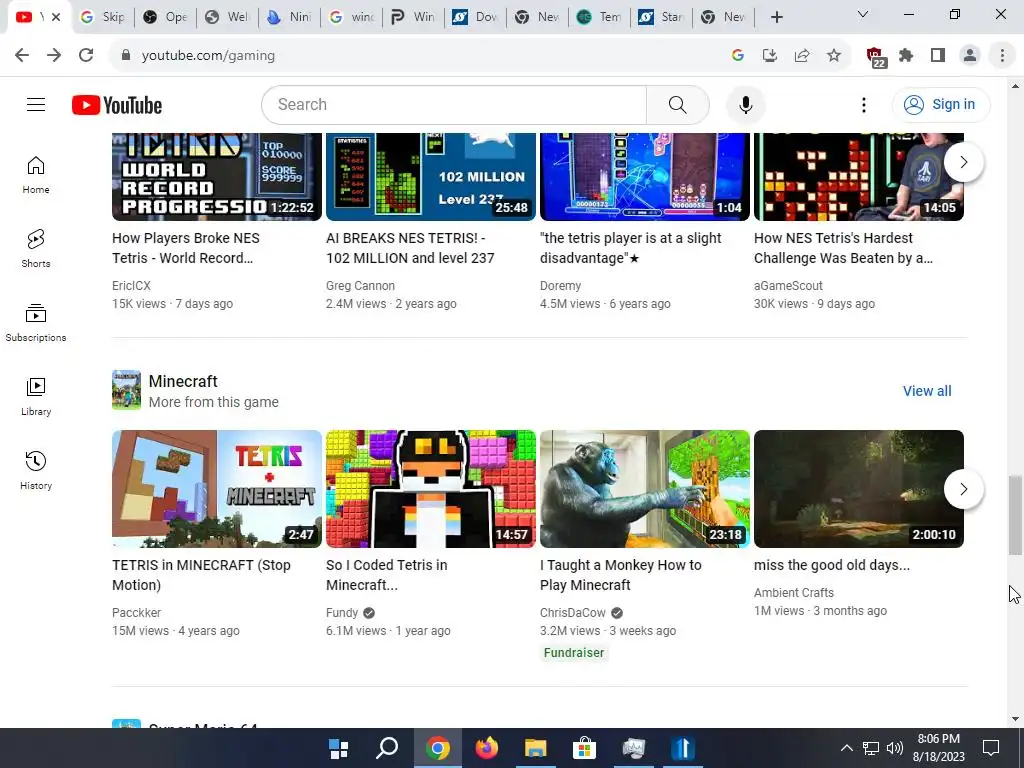1024x768 pixels.
Task: Open the tab search dropdown chevron
Action: coord(863,14)
